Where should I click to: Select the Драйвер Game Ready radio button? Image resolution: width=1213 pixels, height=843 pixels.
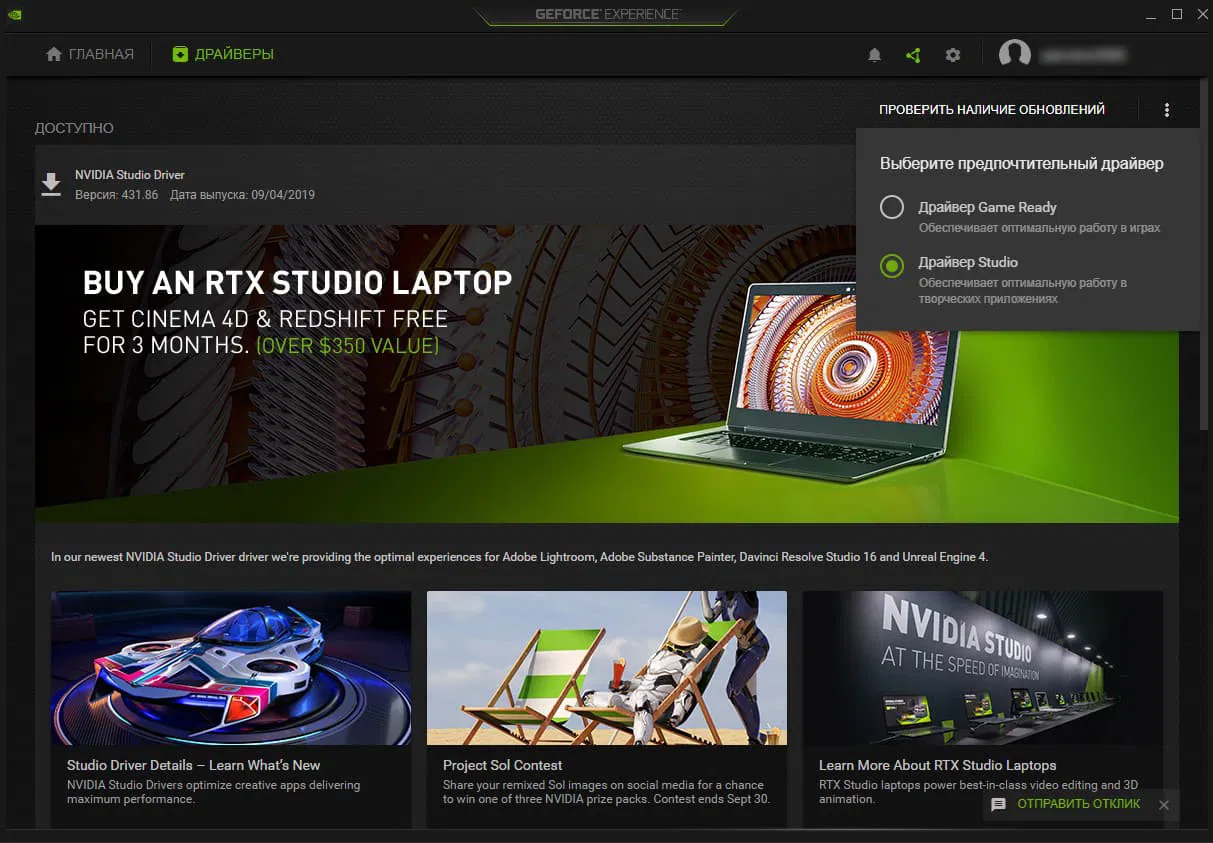point(891,207)
